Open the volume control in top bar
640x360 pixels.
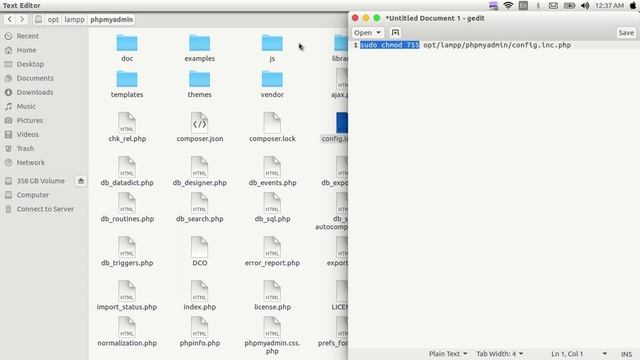pos(585,5)
